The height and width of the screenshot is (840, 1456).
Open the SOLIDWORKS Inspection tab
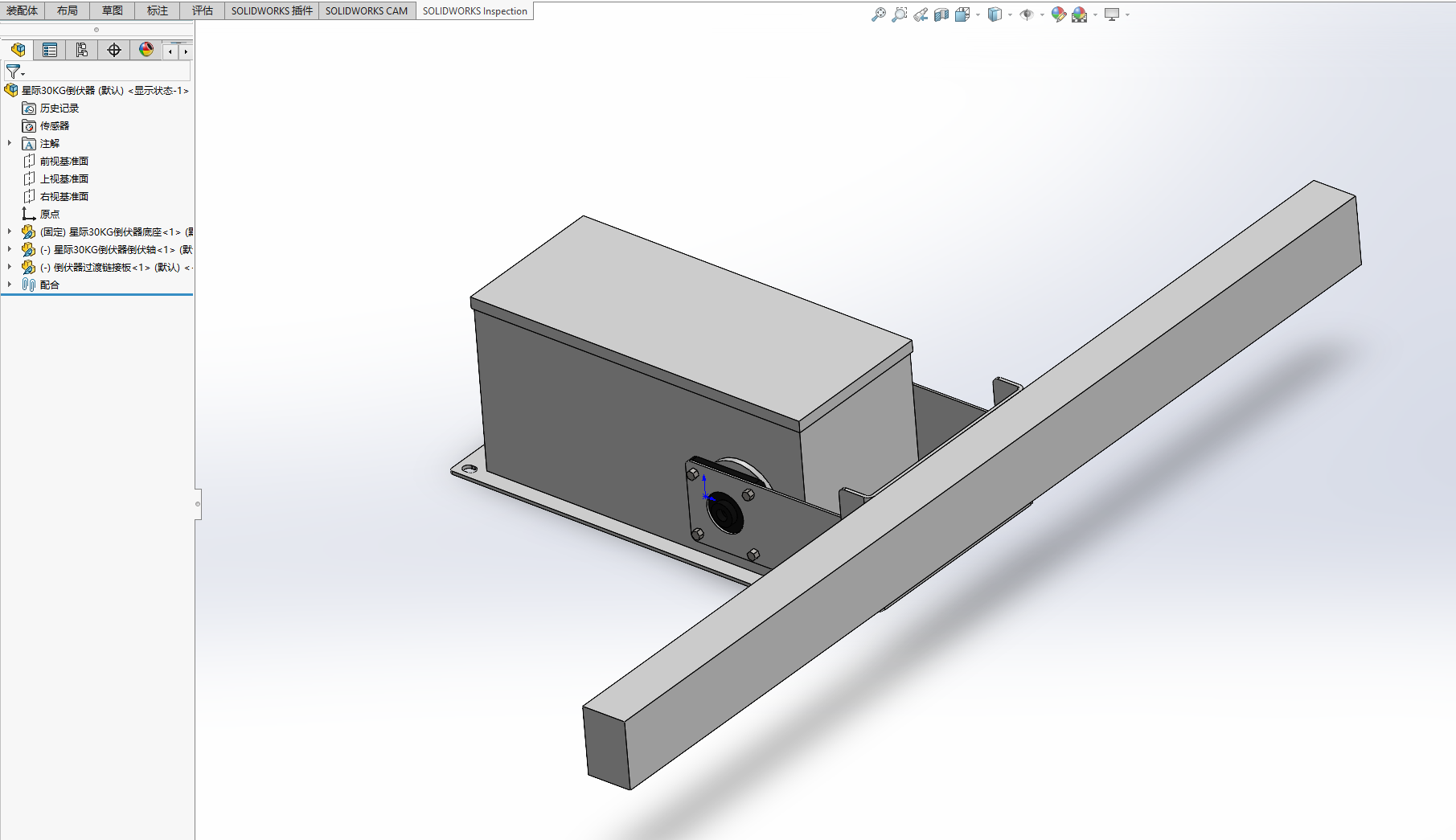tap(475, 10)
